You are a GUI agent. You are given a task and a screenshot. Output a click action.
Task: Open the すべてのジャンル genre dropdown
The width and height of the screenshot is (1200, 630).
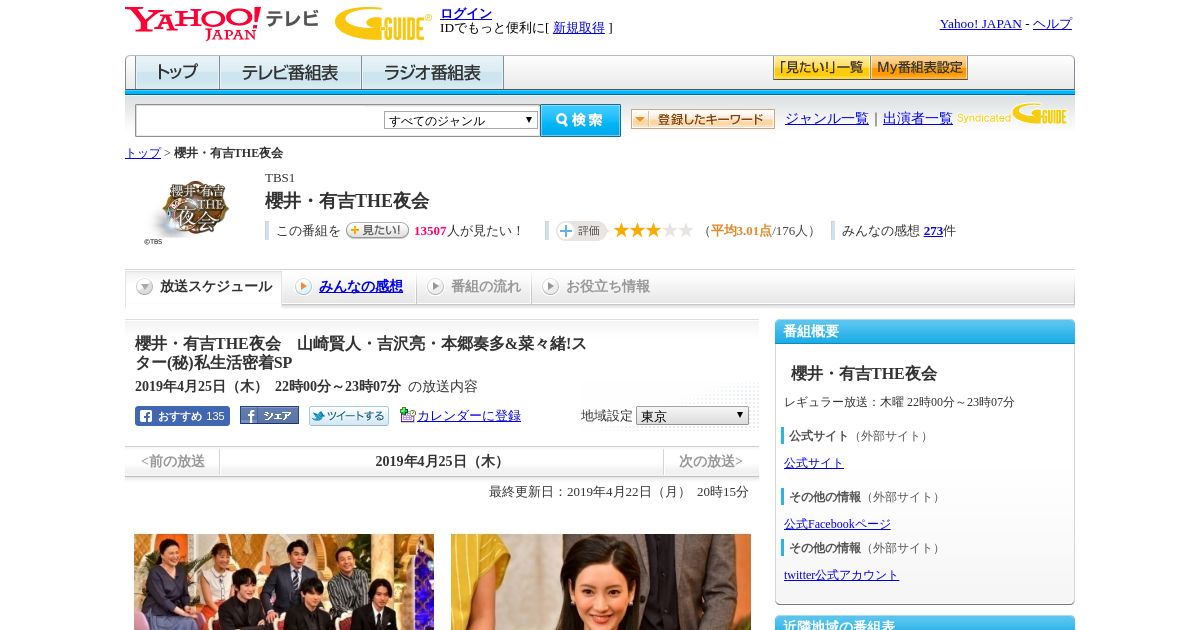[461, 120]
